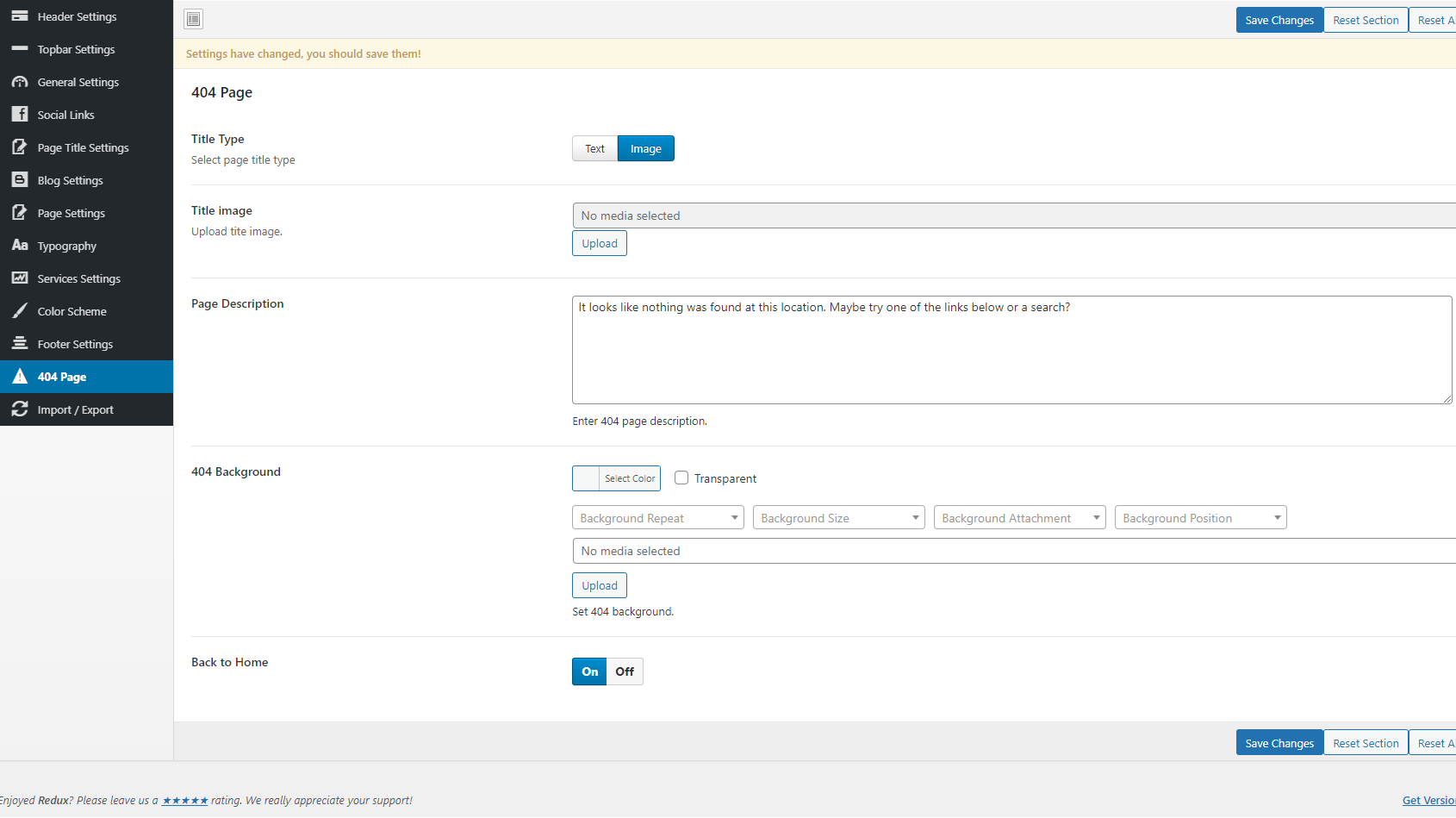Click into the Page Description text area
This screenshot has height=818, width=1456.
point(1011,350)
